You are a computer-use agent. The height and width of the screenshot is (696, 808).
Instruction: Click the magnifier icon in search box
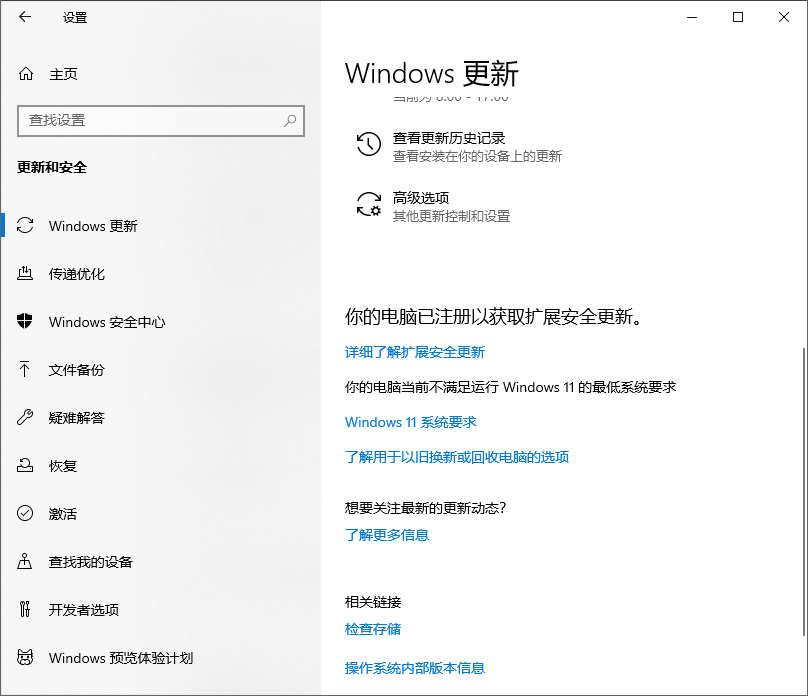290,121
